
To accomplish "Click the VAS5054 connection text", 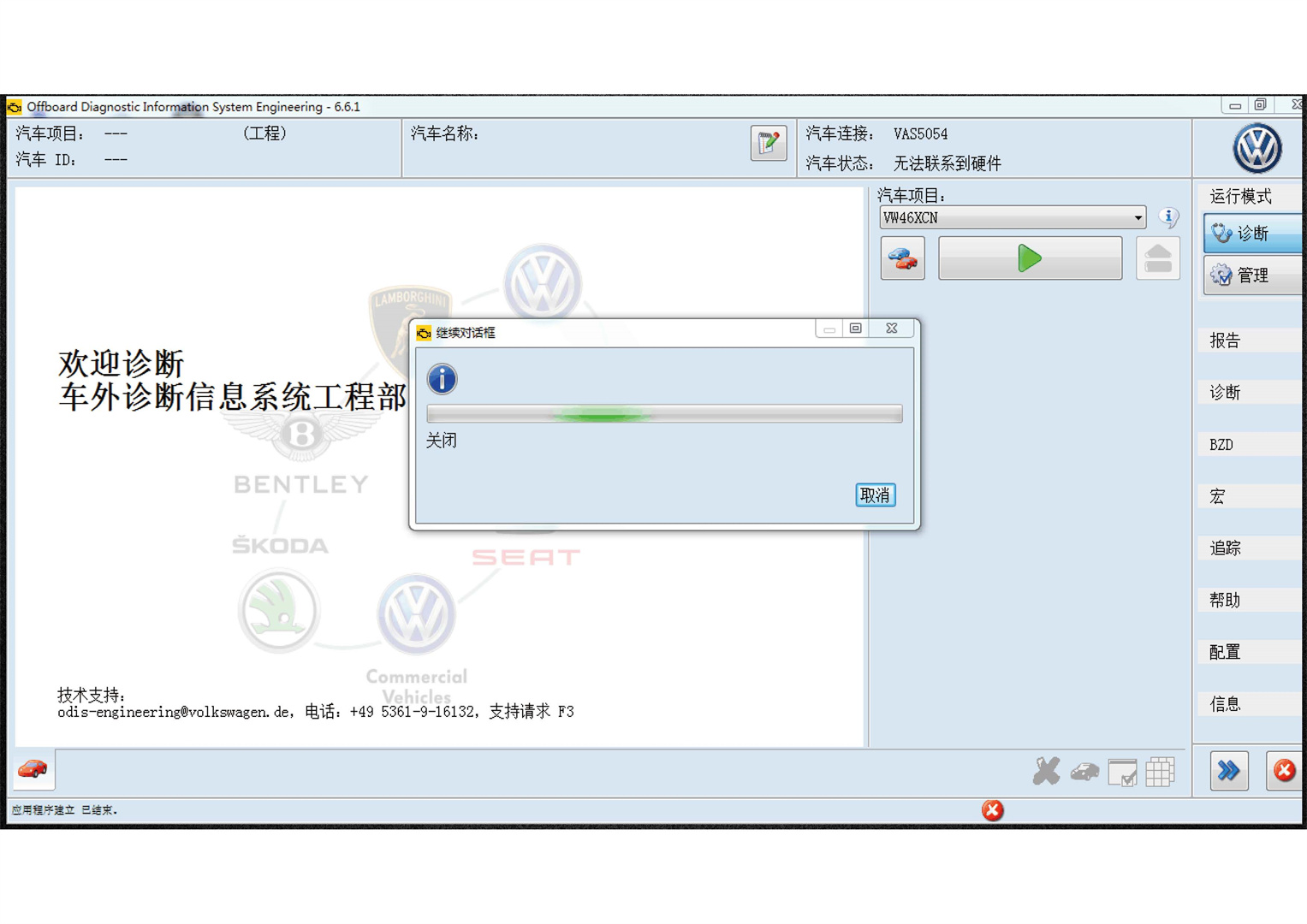I will [x=921, y=134].
